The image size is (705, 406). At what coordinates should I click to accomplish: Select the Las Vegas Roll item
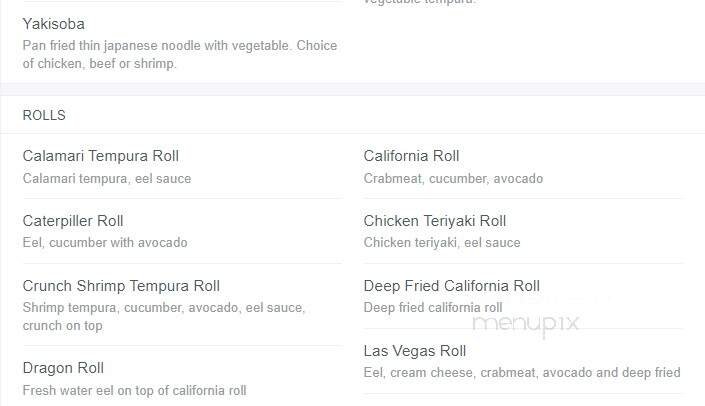click(414, 351)
